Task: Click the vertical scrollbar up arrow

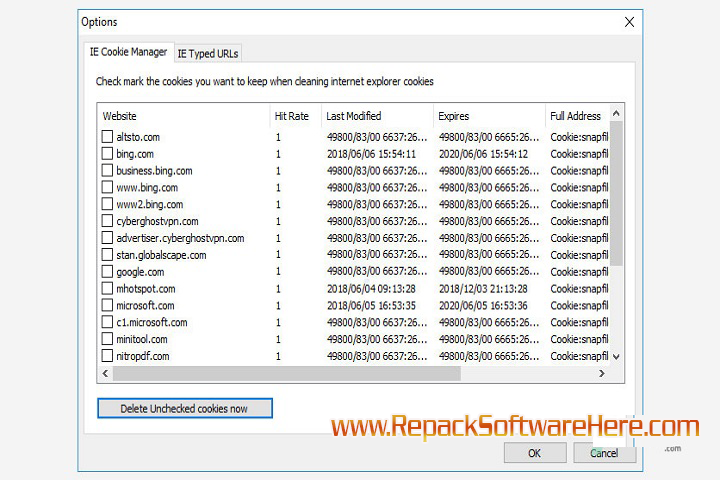Action: [616, 113]
